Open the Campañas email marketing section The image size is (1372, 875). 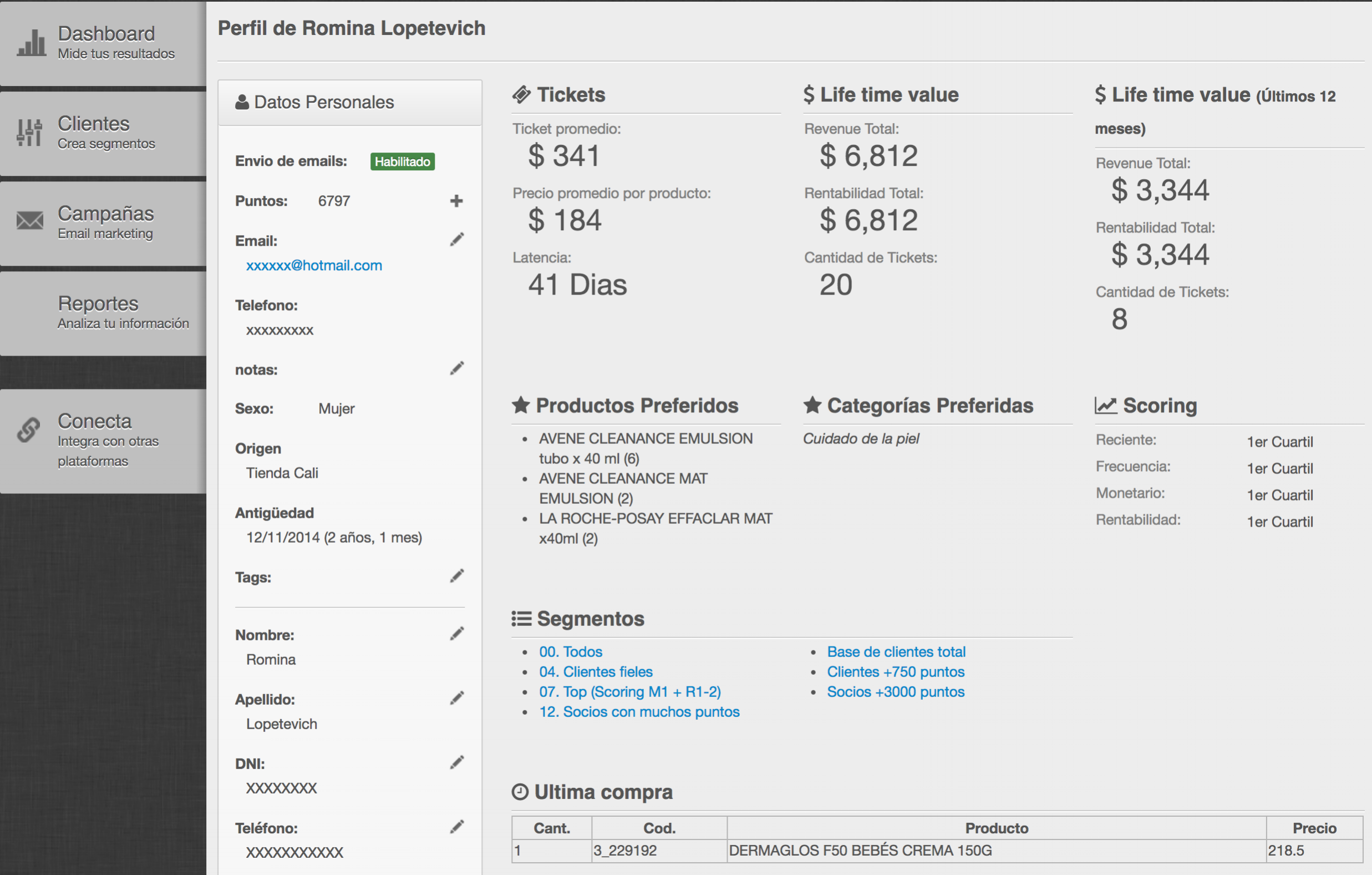[103, 224]
